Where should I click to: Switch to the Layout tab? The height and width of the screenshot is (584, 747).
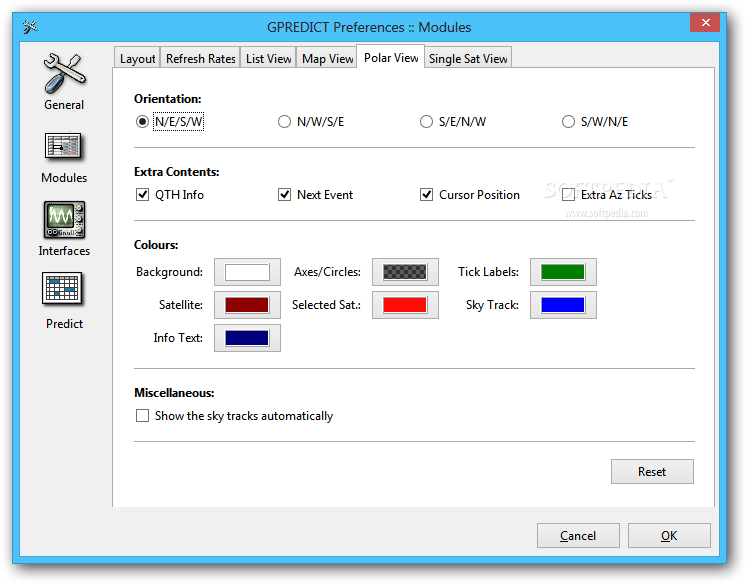coord(137,59)
